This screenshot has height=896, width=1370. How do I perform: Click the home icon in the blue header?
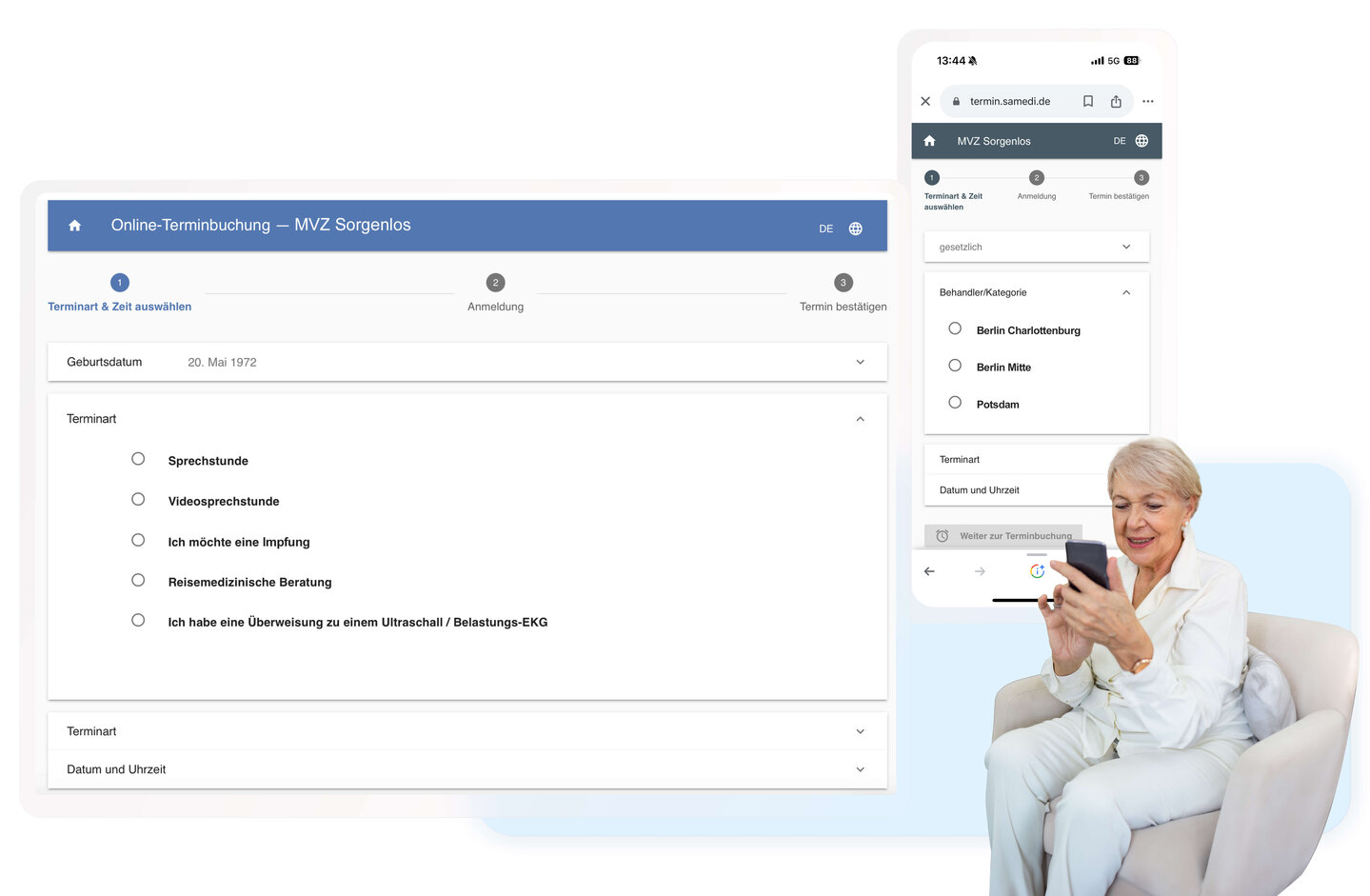pyautogui.click(x=74, y=225)
